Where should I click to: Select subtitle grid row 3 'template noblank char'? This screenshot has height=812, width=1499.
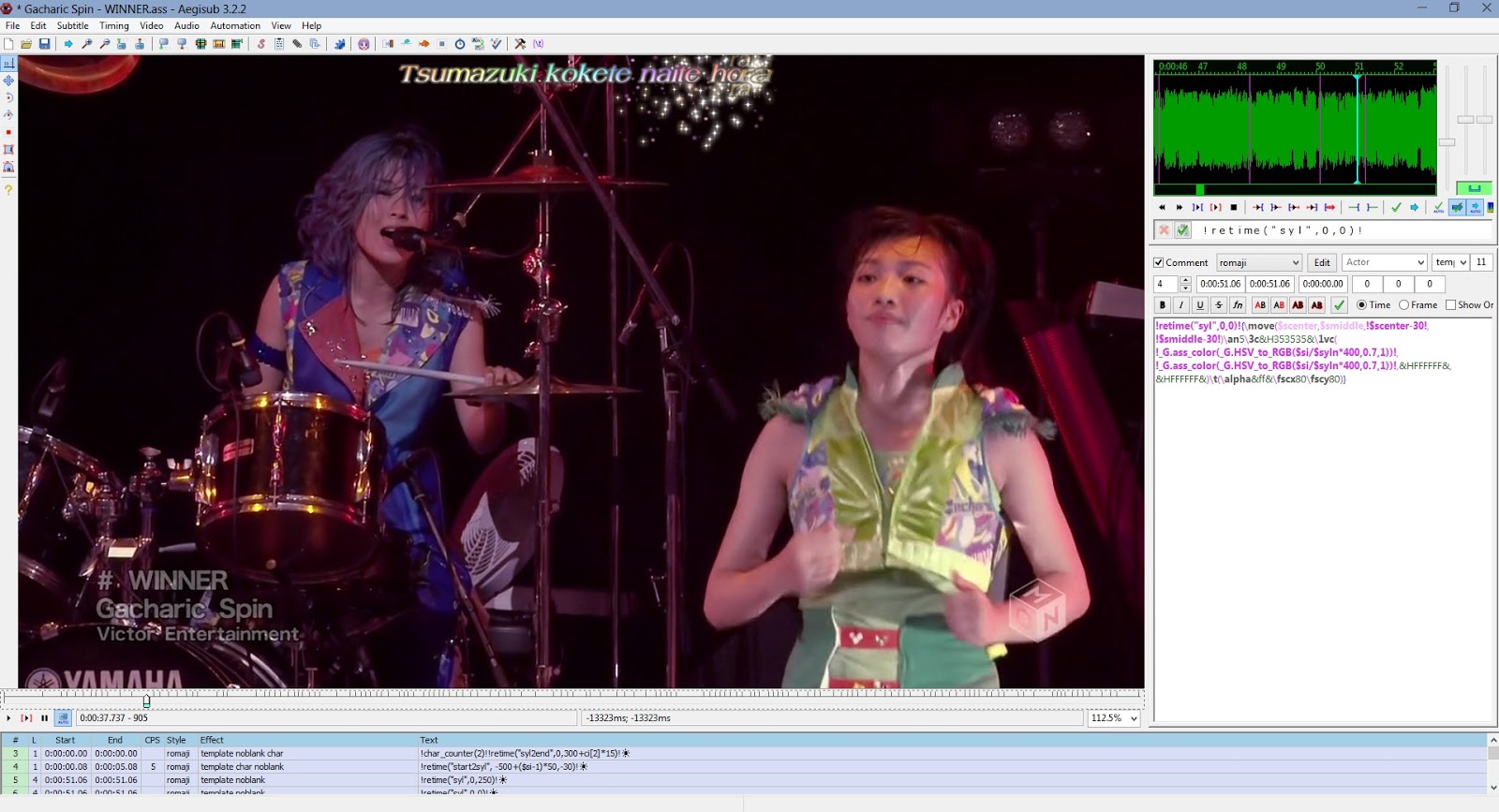click(745, 754)
